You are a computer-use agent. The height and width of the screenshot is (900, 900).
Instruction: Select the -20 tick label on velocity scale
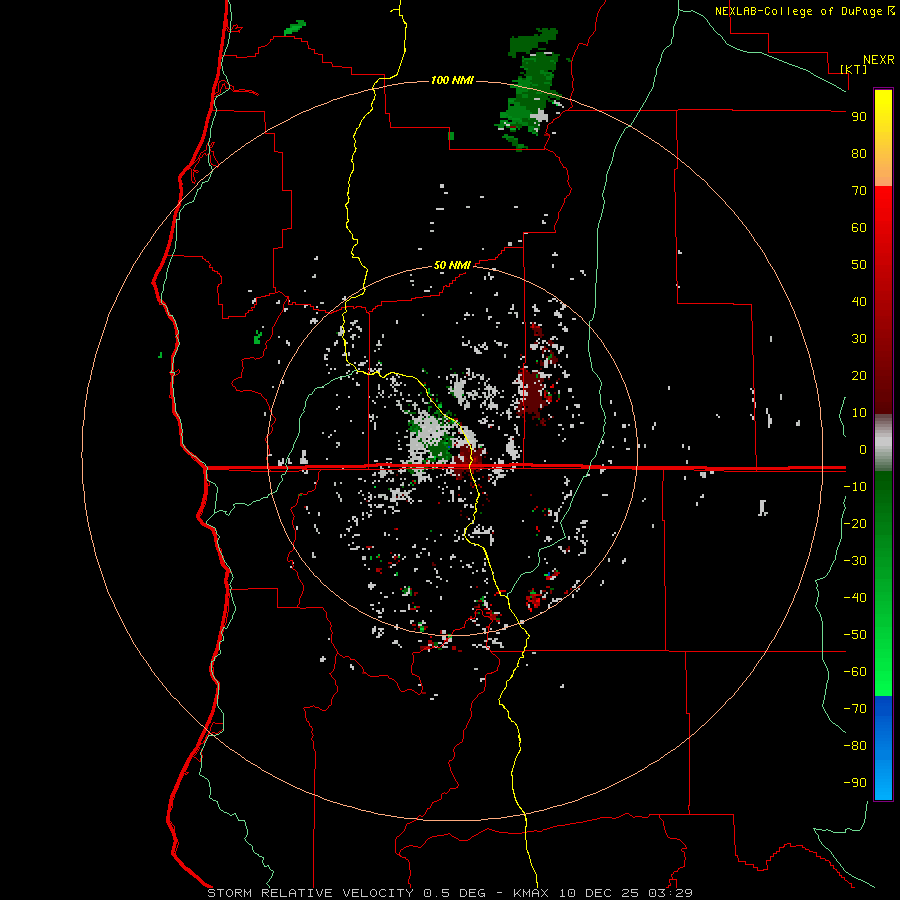tap(855, 524)
